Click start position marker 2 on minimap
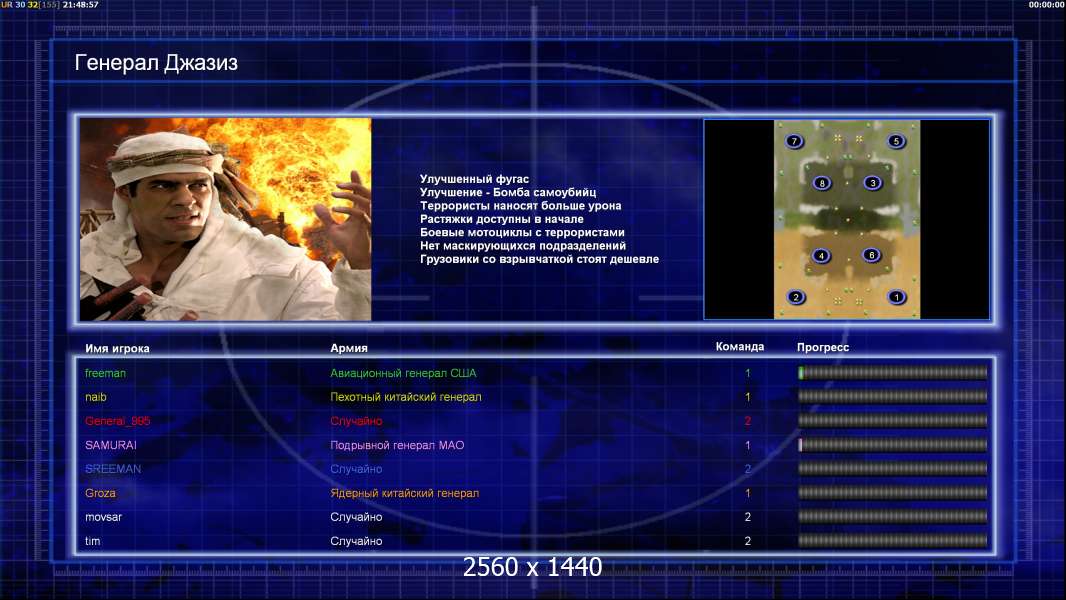Viewport: 1066px width, 600px height. (795, 298)
